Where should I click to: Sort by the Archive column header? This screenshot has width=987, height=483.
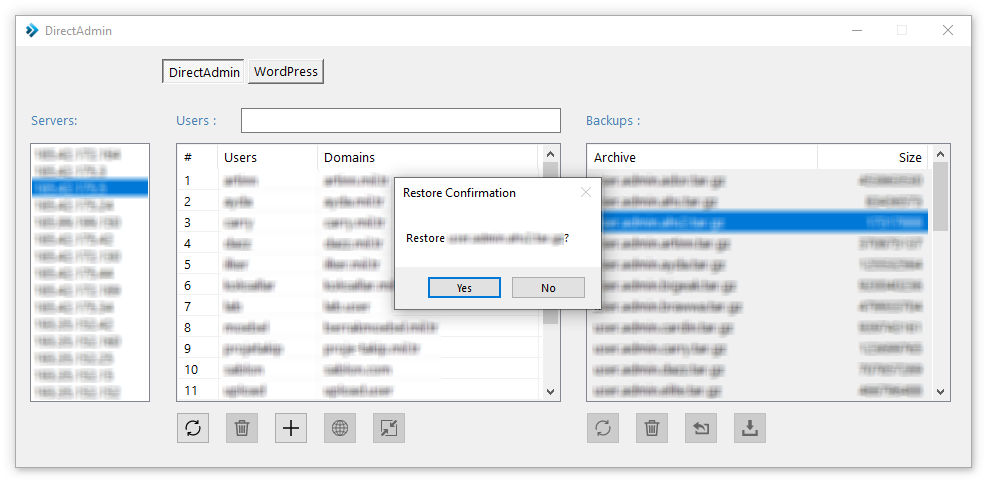point(702,157)
